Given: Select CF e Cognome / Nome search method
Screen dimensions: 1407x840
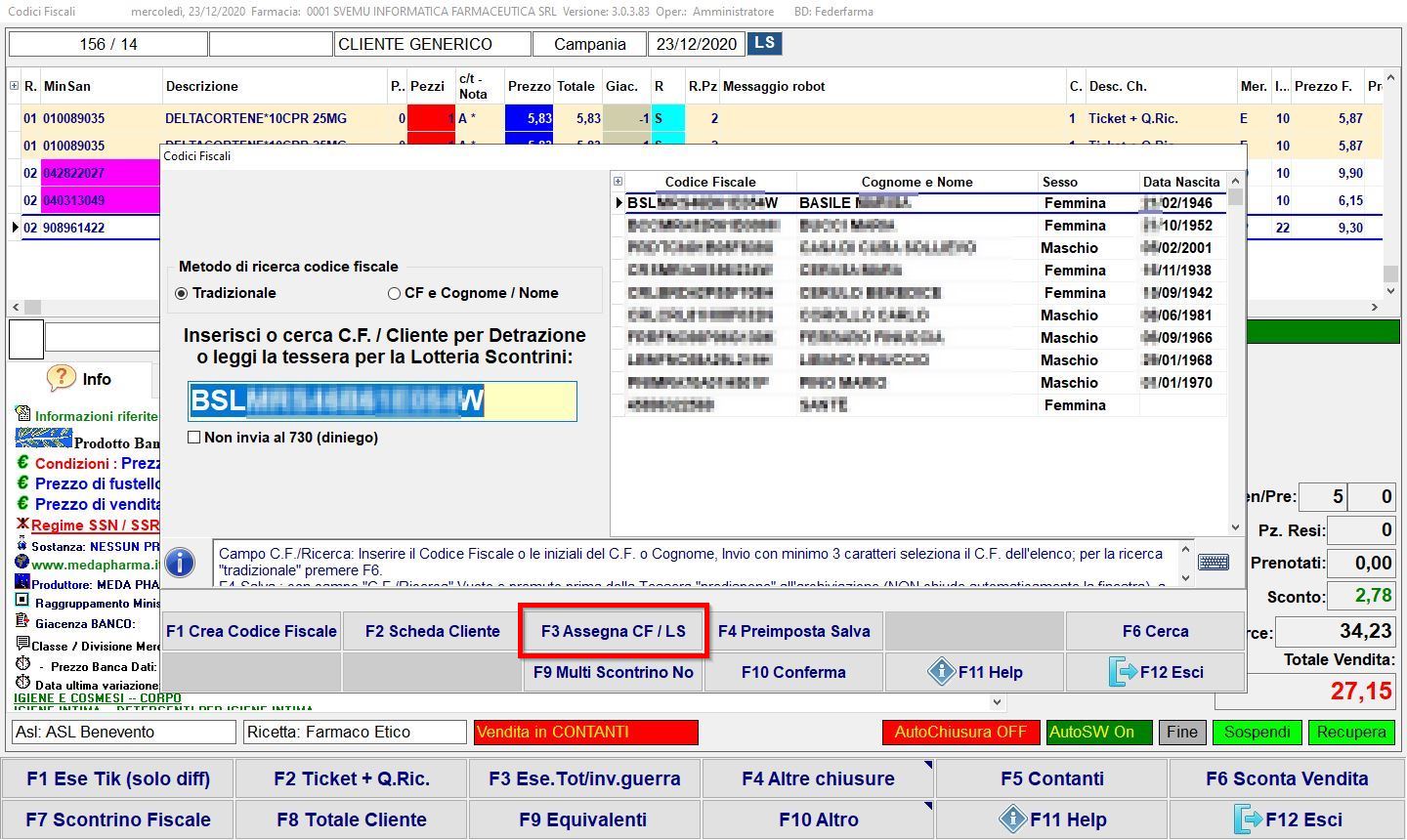Looking at the screenshot, I should click(x=395, y=293).
